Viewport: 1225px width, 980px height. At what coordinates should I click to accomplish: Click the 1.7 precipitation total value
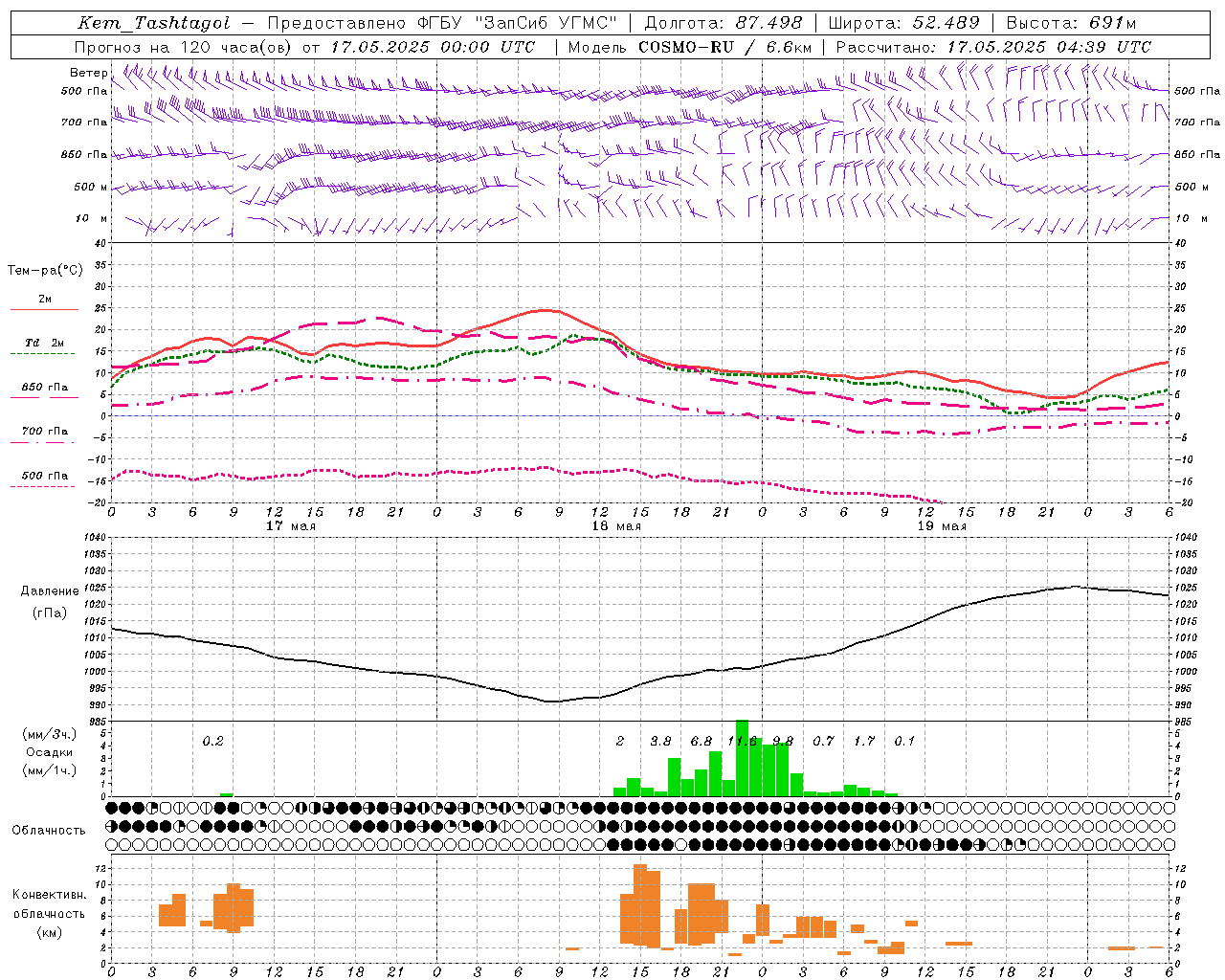[x=864, y=742]
